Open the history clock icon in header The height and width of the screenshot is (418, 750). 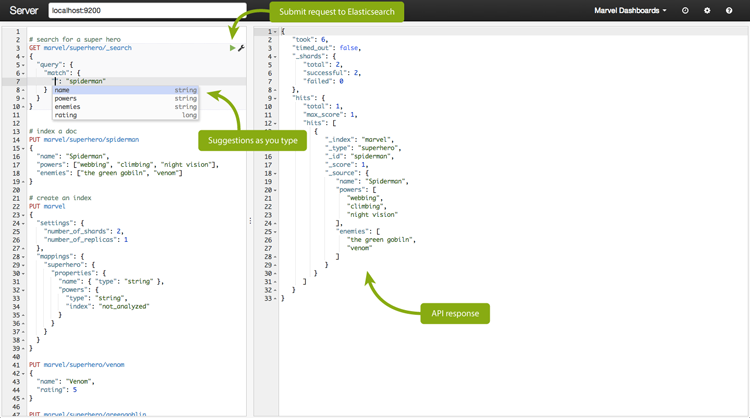pos(685,11)
